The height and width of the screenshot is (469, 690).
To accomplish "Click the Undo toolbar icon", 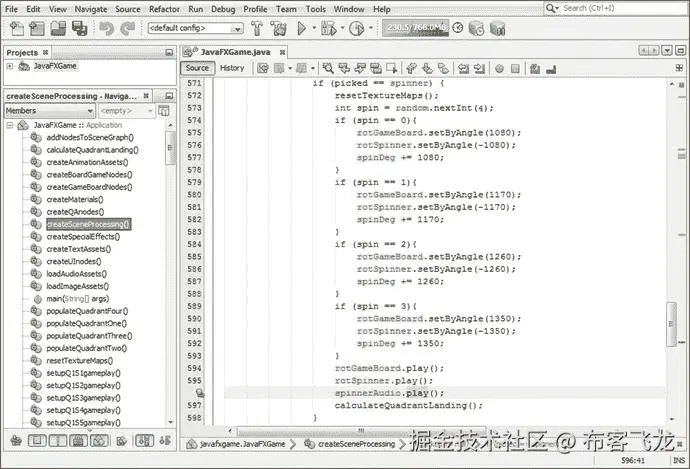I will pyautogui.click(x=106, y=29).
